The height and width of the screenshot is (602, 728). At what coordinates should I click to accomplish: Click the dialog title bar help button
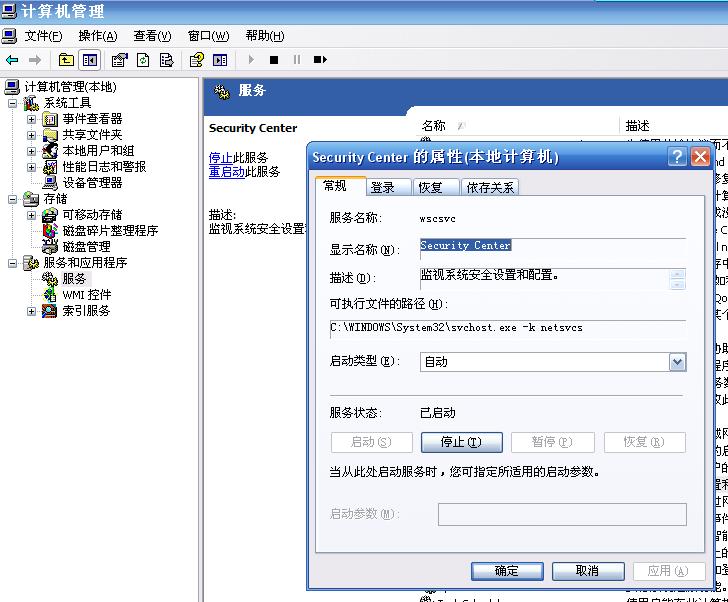(x=677, y=156)
